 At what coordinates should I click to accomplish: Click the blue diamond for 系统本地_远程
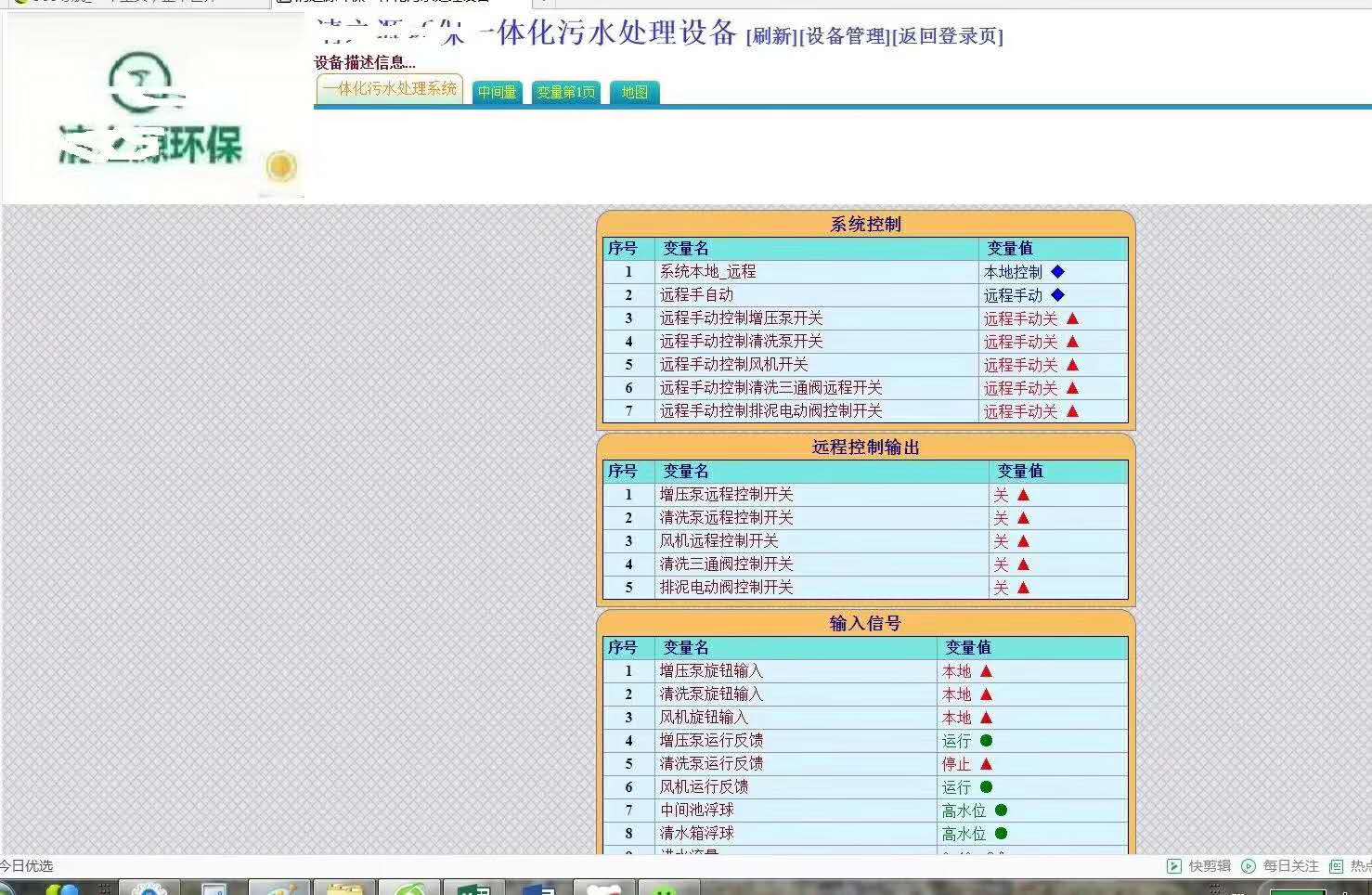[1057, 272]
